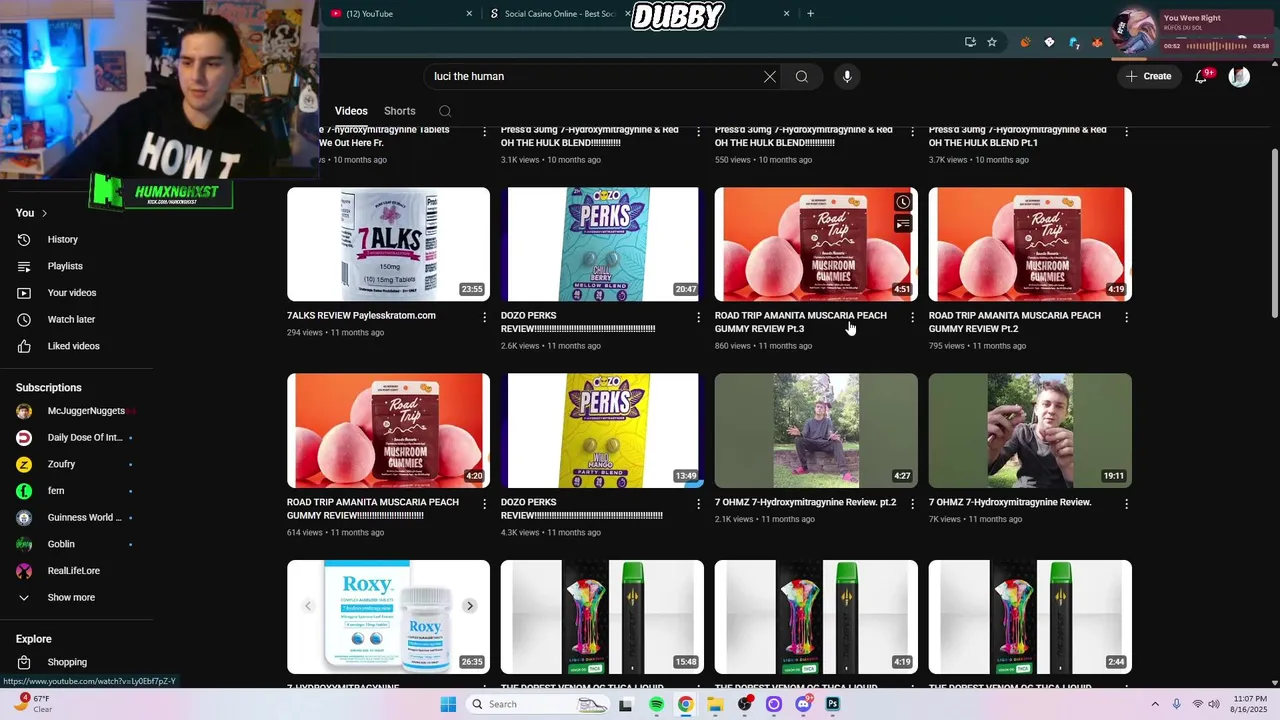Screen dimensions: 1280x720
Task: Open YouTube notifications bell
Action: pyautogui.click(x=1202, y=76)
